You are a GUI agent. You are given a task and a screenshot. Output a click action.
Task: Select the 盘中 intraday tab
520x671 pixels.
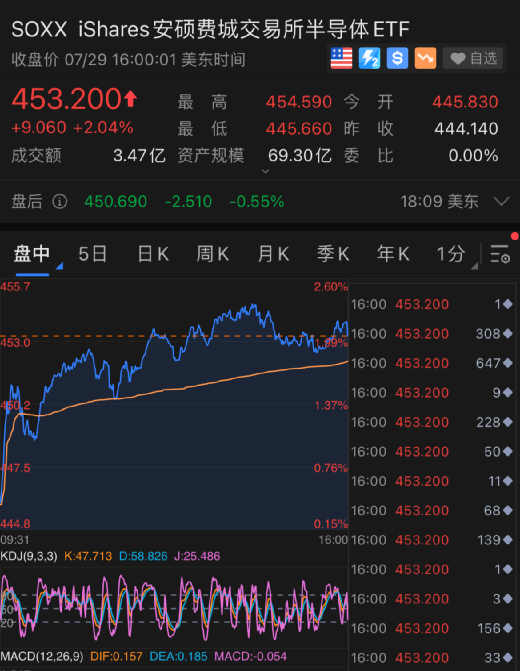(32, 254)
